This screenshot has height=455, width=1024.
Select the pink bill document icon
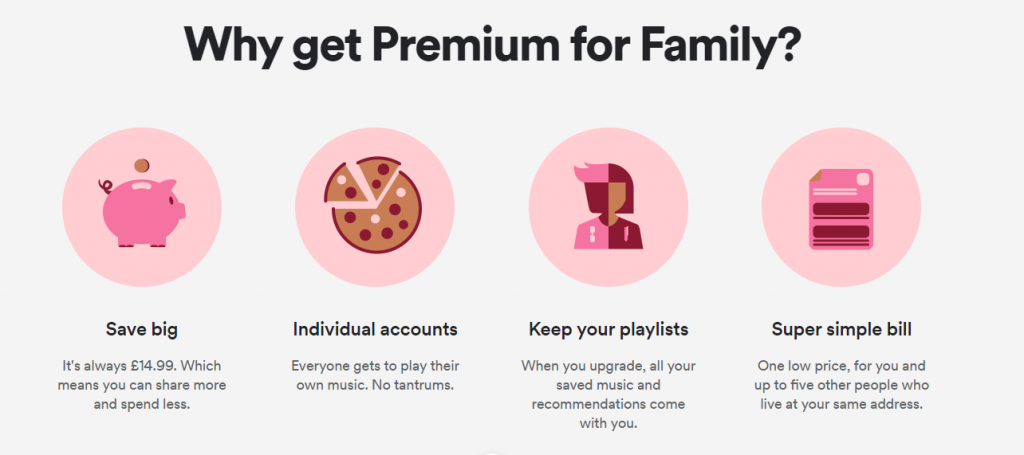click(x=841, y=209)
